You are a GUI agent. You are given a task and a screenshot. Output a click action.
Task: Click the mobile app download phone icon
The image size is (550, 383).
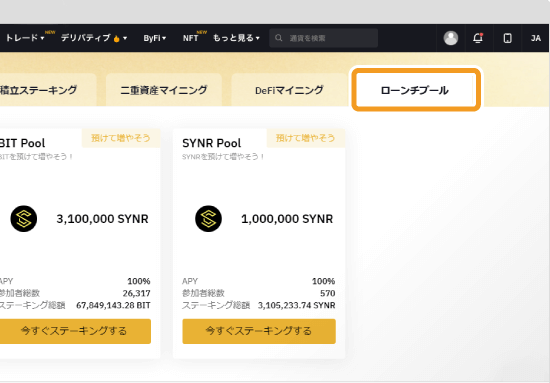coord(507,38)
